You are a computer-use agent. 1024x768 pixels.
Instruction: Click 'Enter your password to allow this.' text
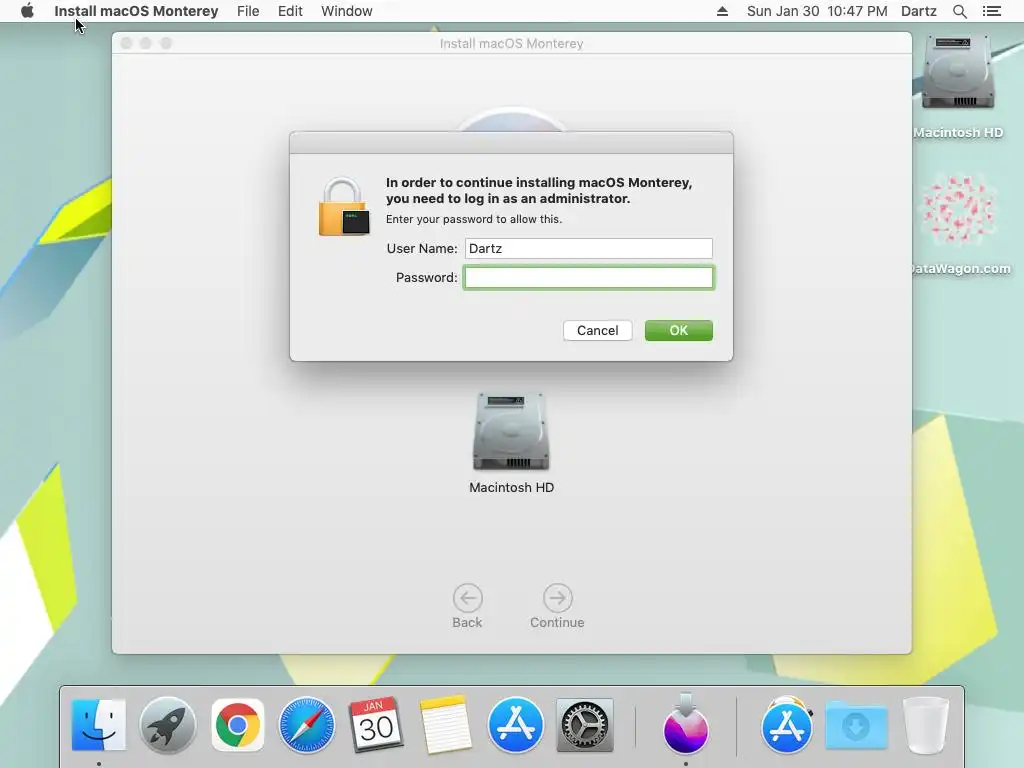[x=473, y=219]
